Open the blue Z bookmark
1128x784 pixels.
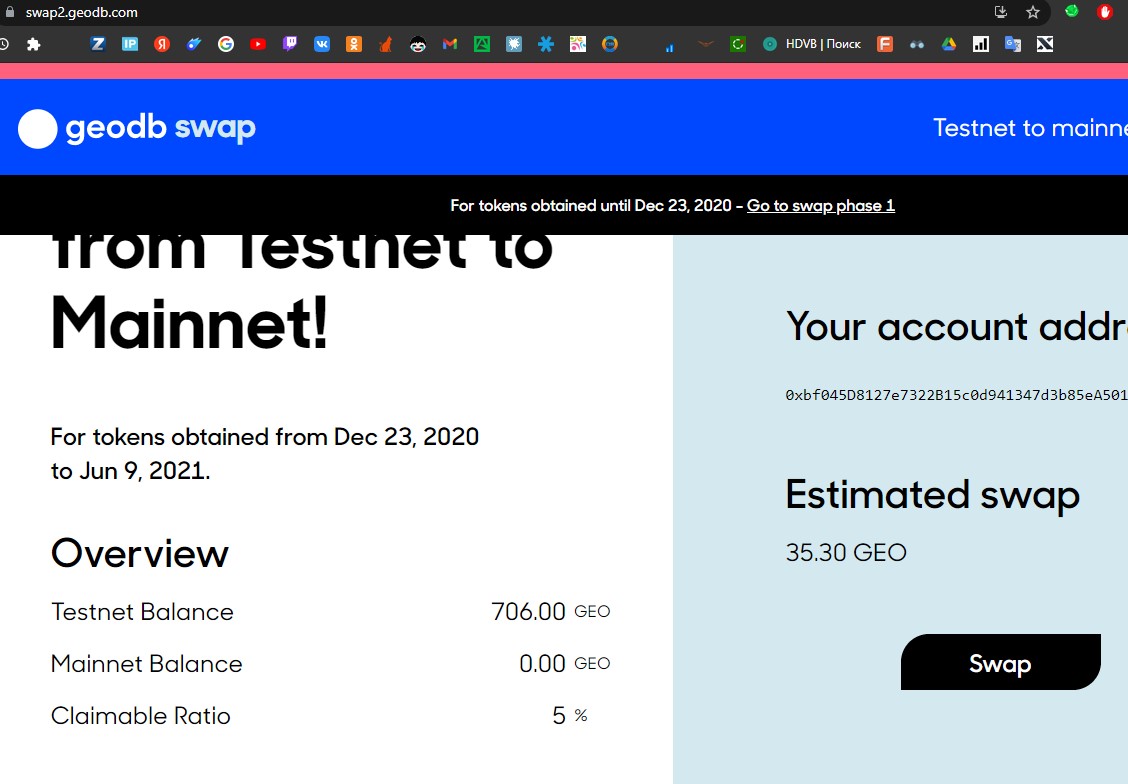[x=98, y=45]
